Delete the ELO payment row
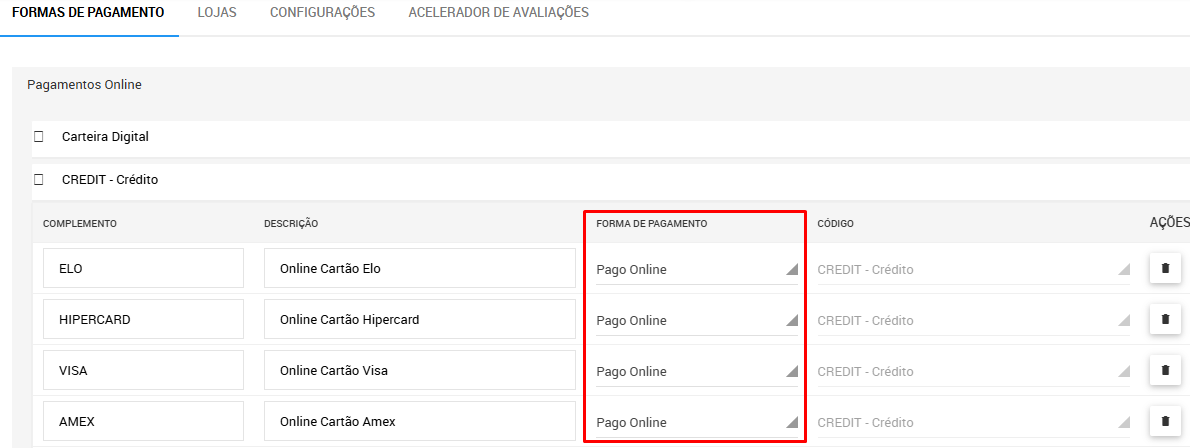The width and height of the screenshot is (1190, 448). [x=1165, y=268]
